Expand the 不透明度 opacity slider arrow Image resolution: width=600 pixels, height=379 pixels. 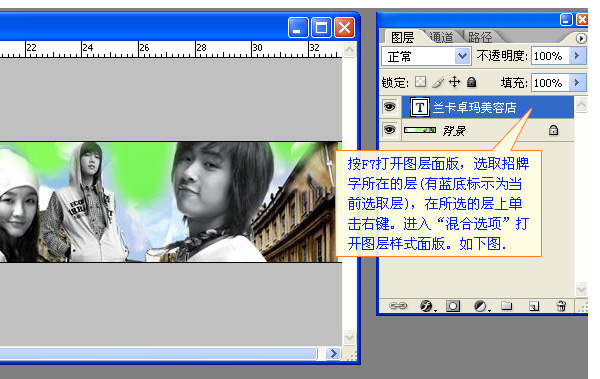tap(577, 56)
